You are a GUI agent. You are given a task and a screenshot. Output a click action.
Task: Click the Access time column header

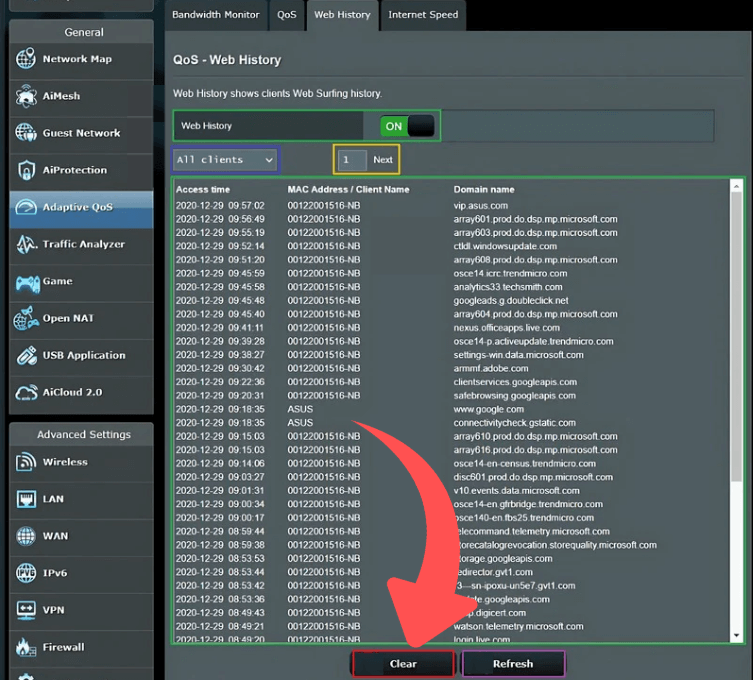pos(203,189)
